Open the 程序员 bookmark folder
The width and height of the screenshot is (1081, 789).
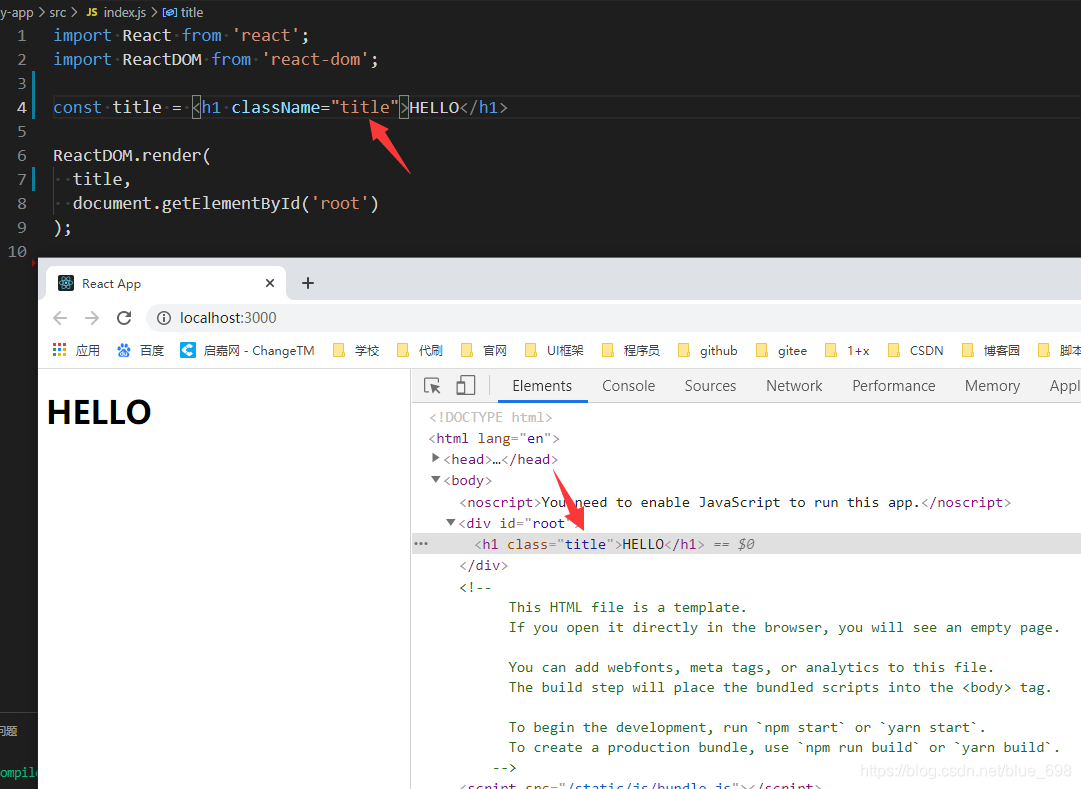pos(631,350)
